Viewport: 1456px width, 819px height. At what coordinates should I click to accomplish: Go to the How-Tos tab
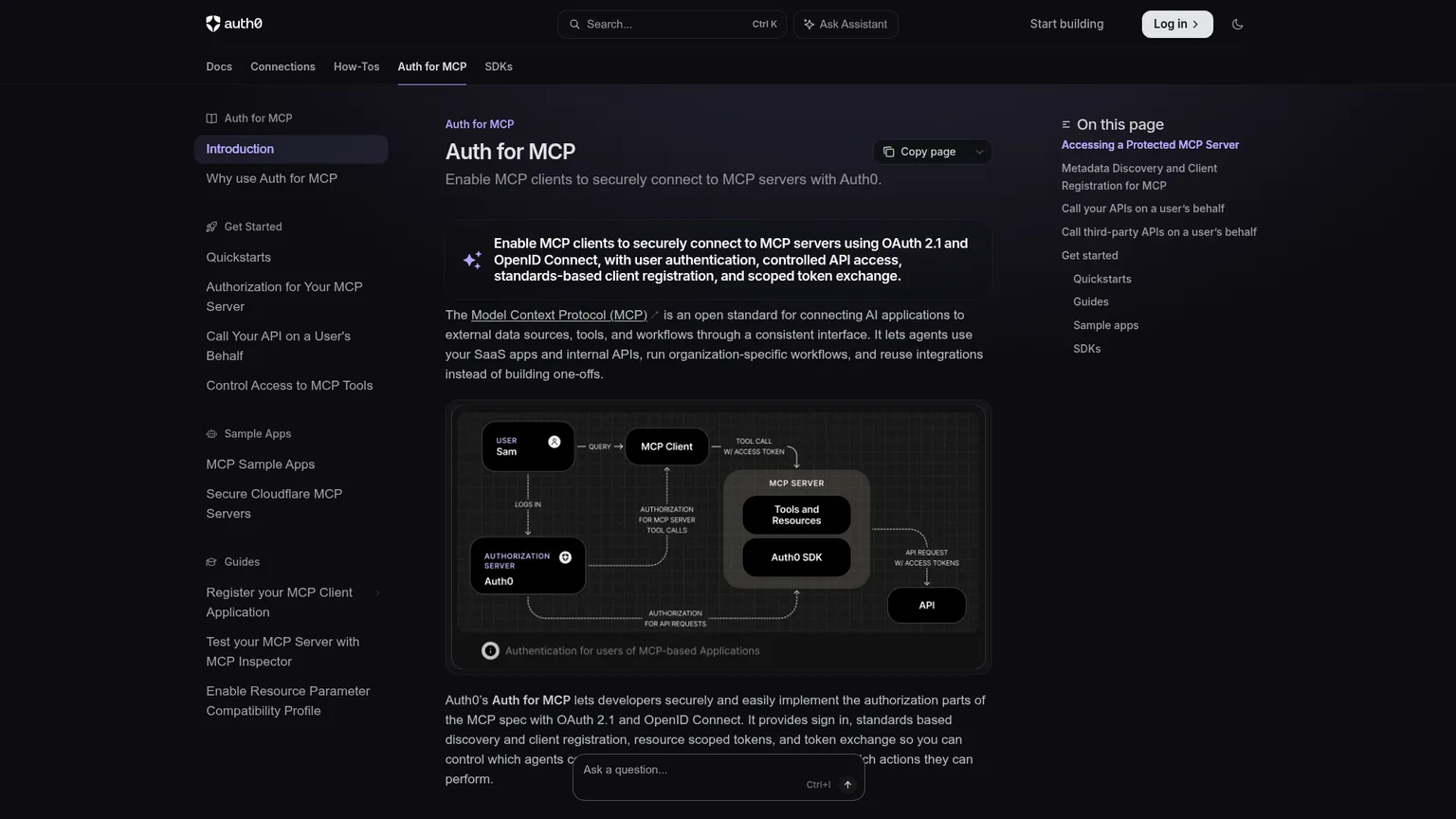click(x=356, y=66)
